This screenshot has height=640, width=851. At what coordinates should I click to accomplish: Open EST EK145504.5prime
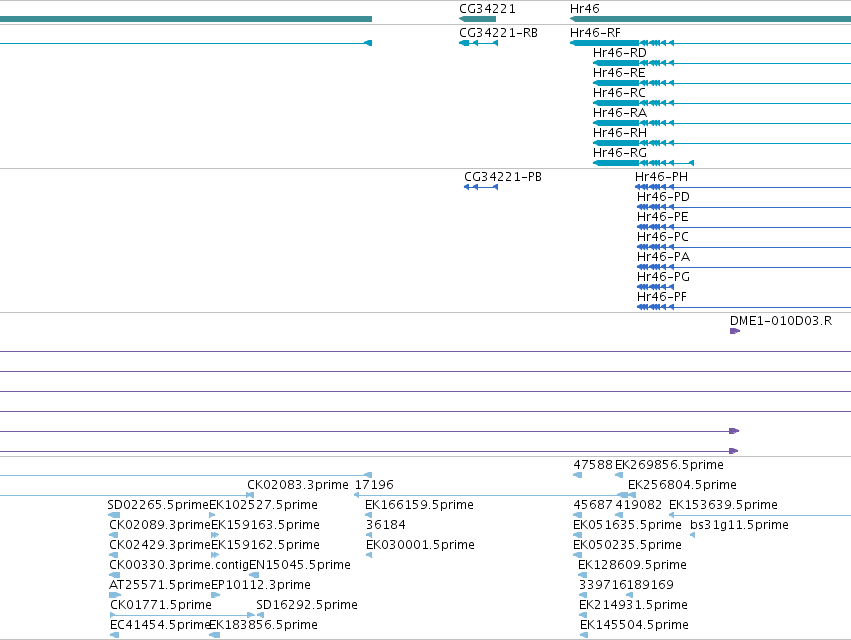pos(634,625)
